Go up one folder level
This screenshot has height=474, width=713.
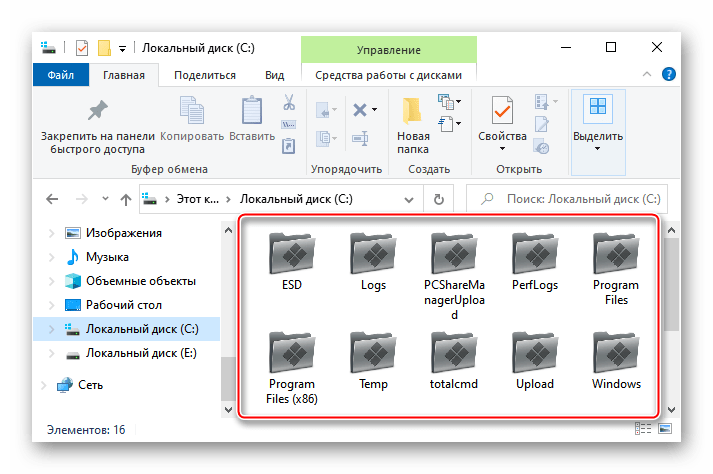pos(126,199)
